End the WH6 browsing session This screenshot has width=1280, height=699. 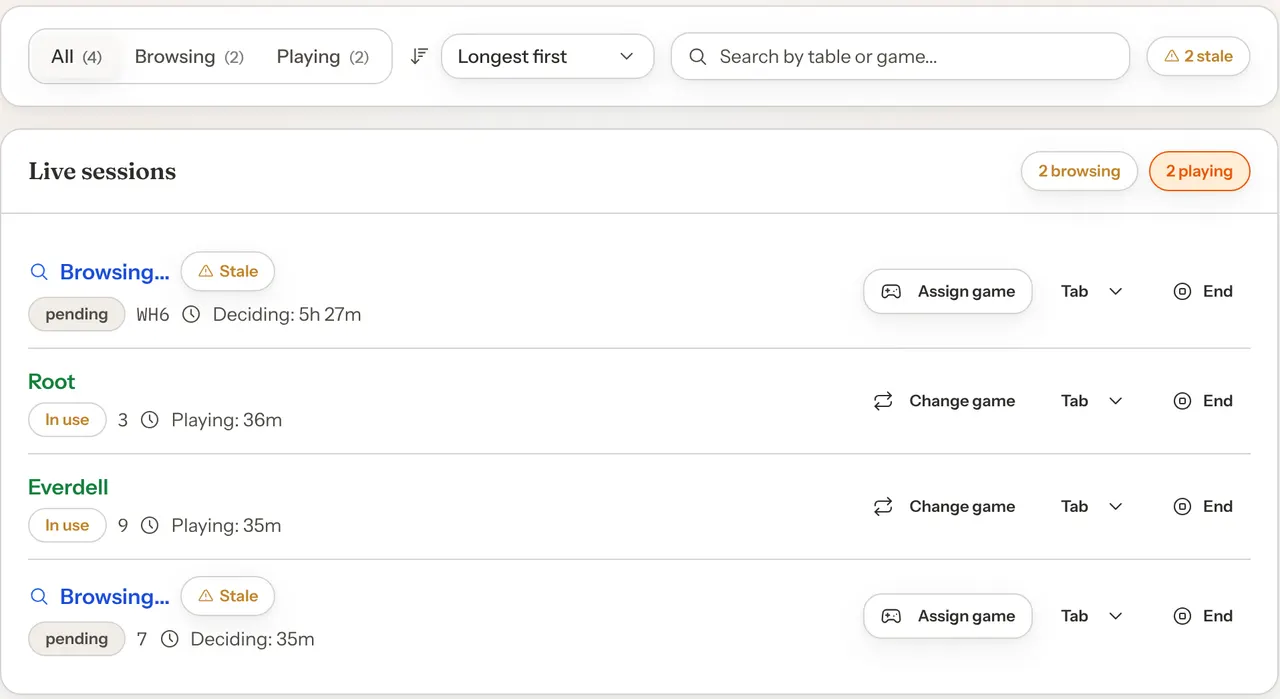click(x=1203, y=292)
